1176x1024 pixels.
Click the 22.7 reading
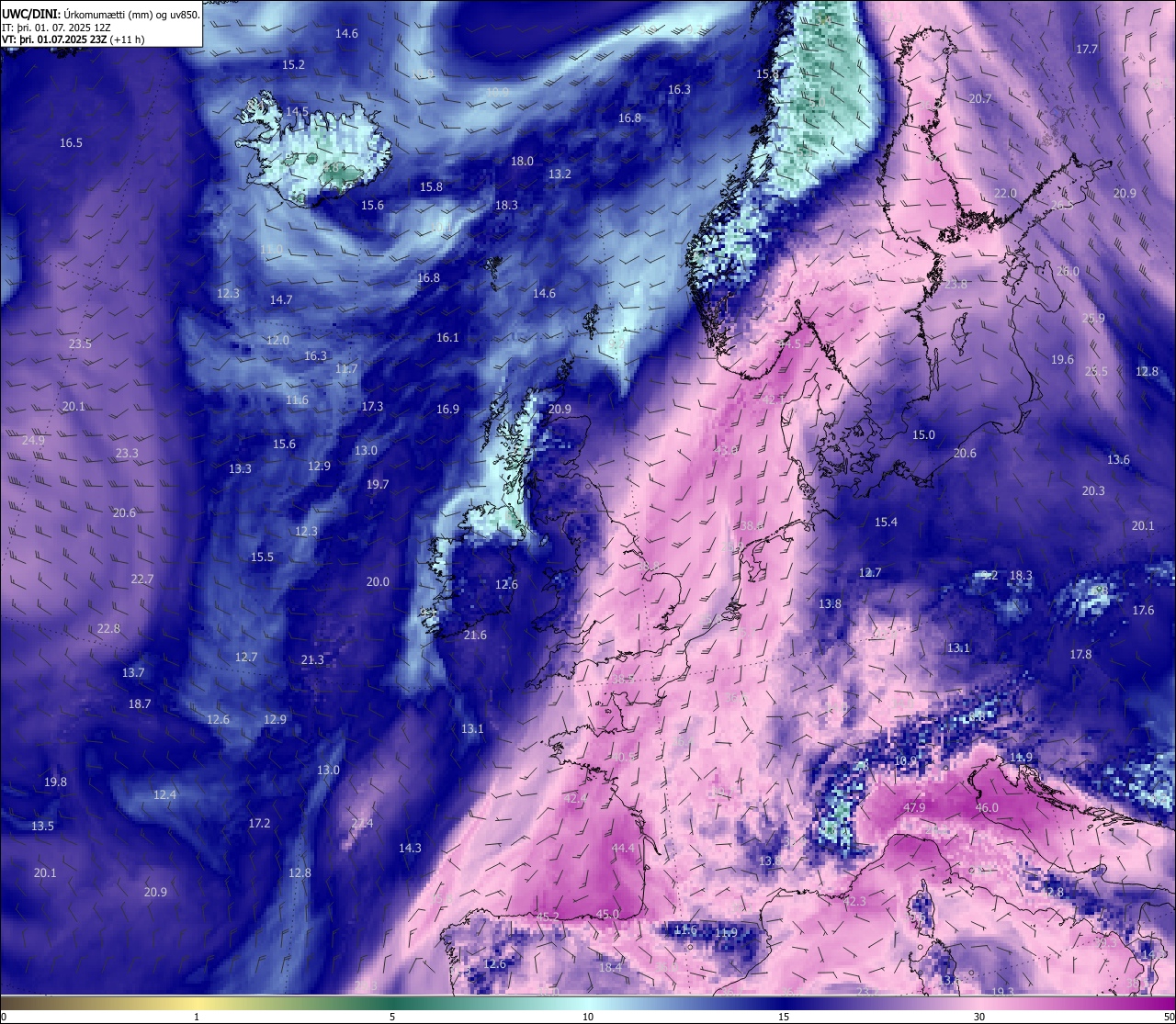point(142,580)
